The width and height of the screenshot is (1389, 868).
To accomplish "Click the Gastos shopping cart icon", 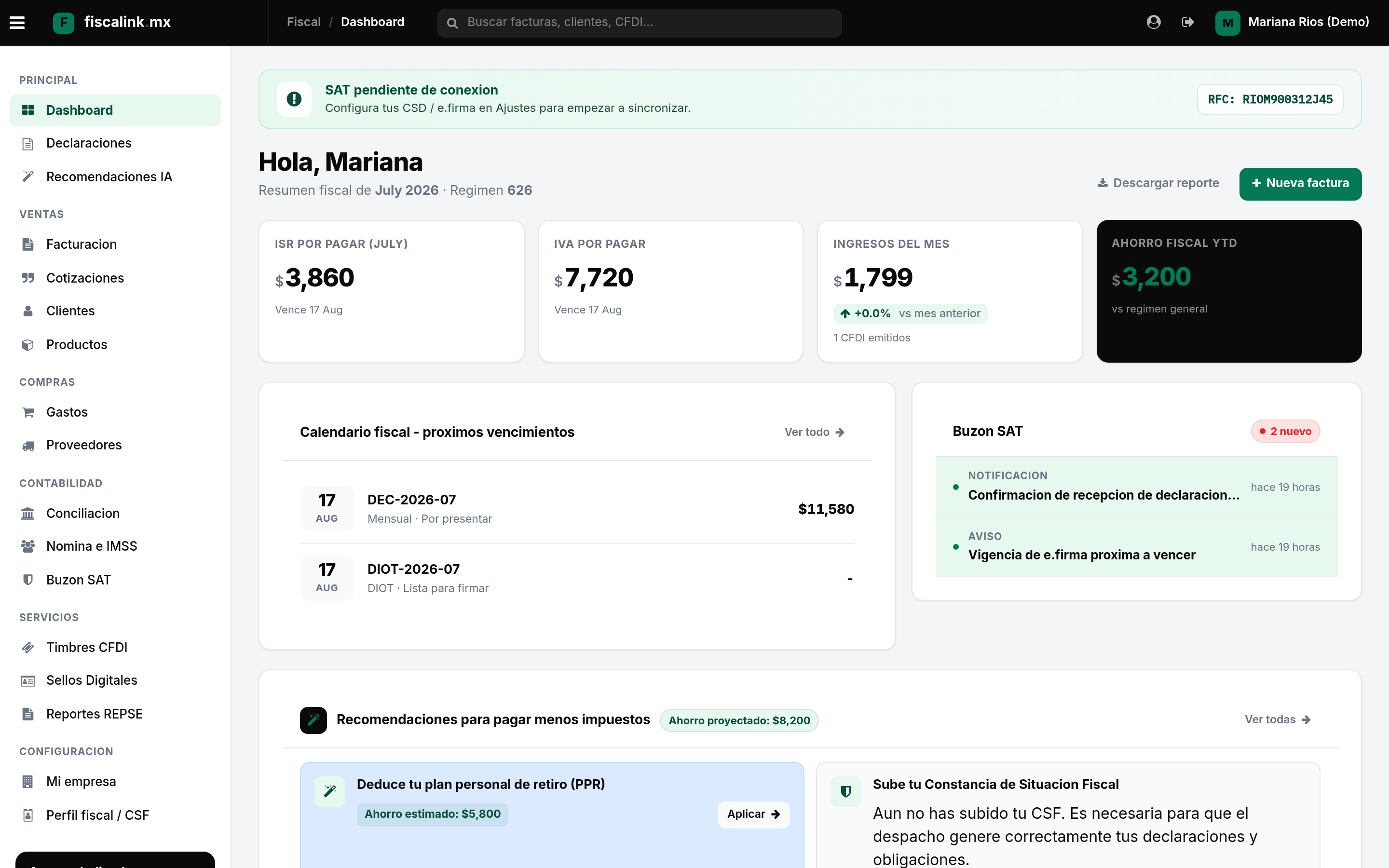I will click(27, 412).
